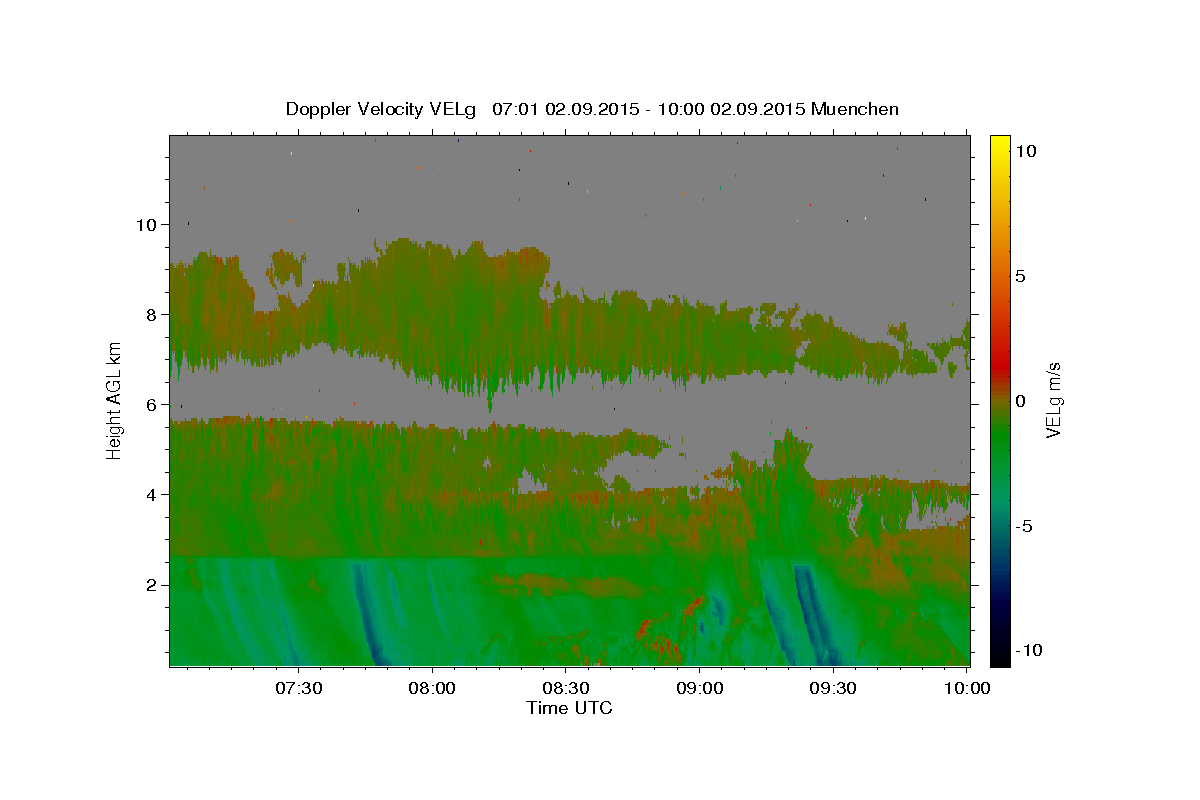The width and height of the screenshot is (1200, 800).
Task: Click the '10:00' time axis label
Action: [x=966, y=688]
